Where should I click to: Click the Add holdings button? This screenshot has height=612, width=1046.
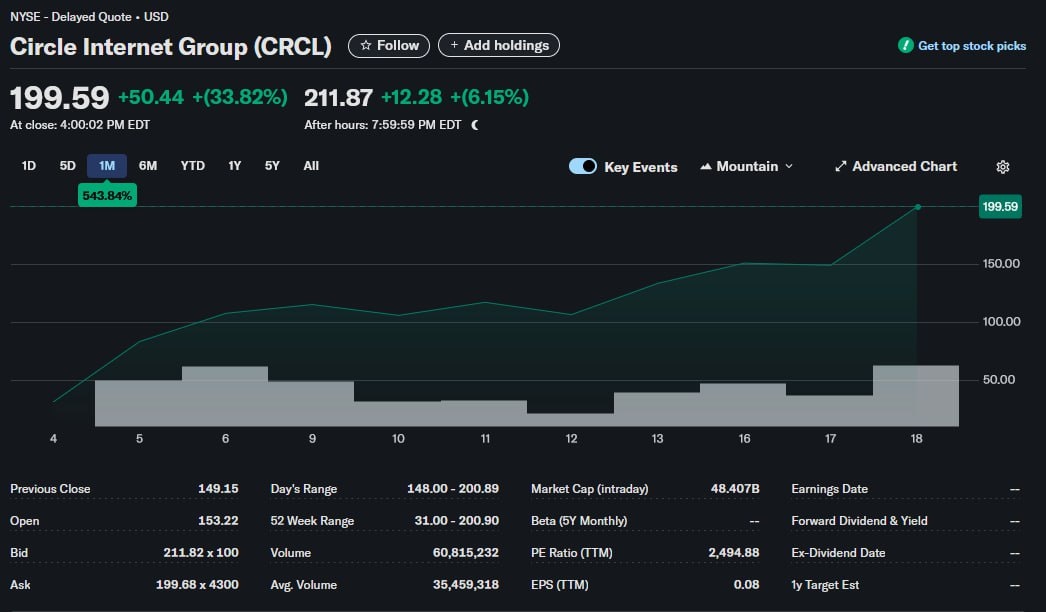[x=499, y=45]
